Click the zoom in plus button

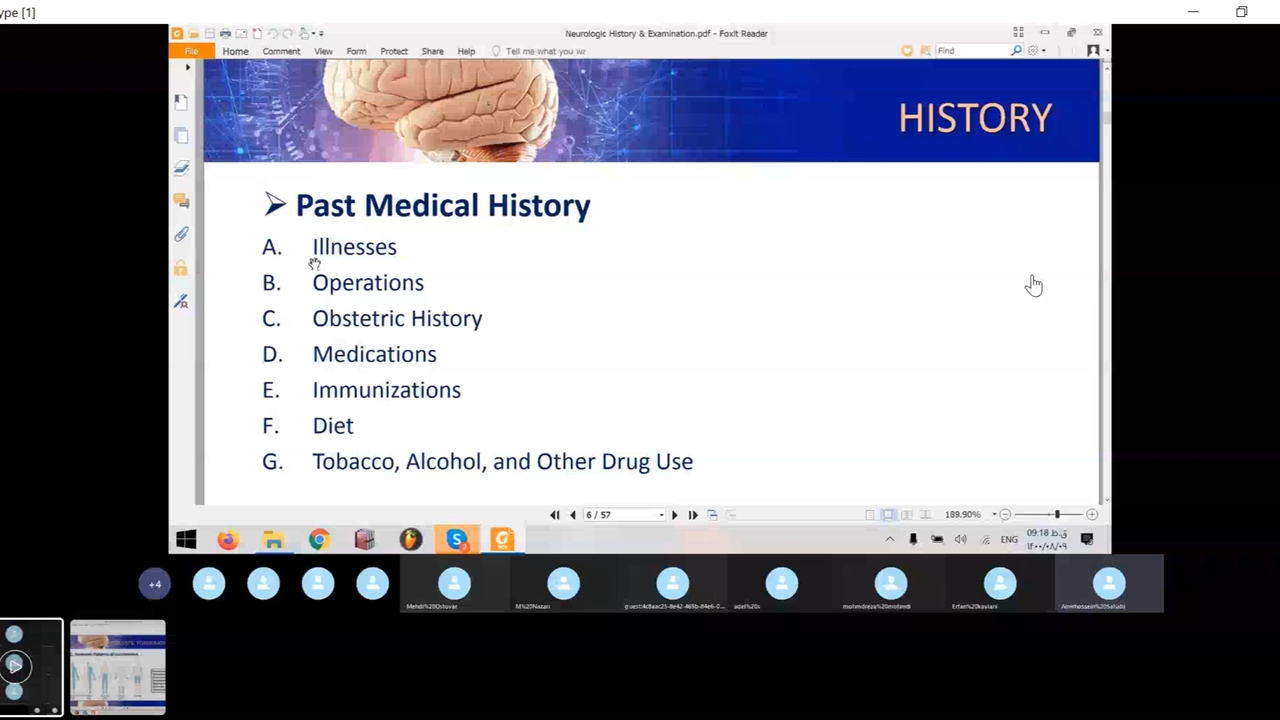point(1092,515)
